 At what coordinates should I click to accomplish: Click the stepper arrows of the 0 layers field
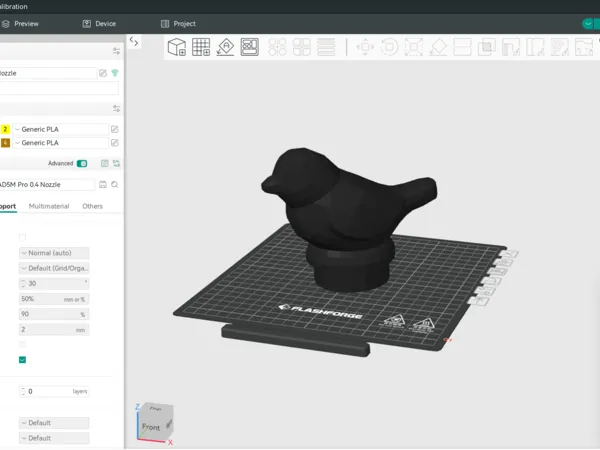click(x=23, y=391)
